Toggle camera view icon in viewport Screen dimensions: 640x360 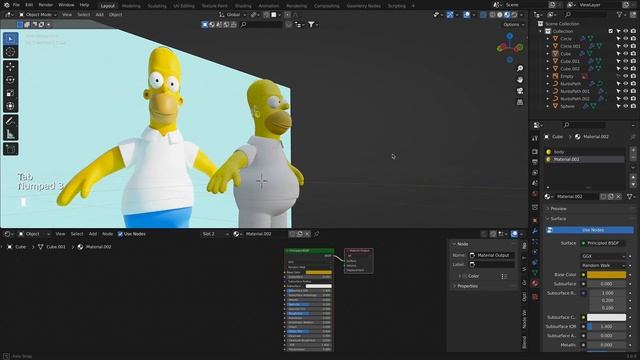coord(520,91)
